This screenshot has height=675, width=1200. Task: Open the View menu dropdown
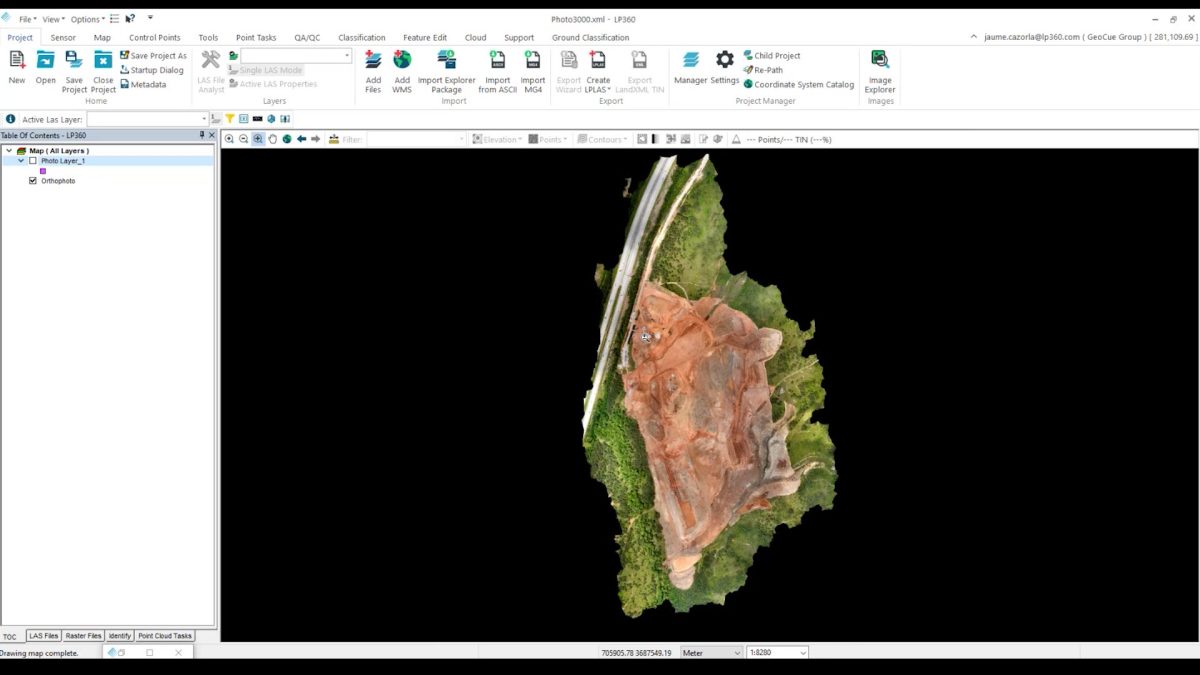click(x=53, y=19)
